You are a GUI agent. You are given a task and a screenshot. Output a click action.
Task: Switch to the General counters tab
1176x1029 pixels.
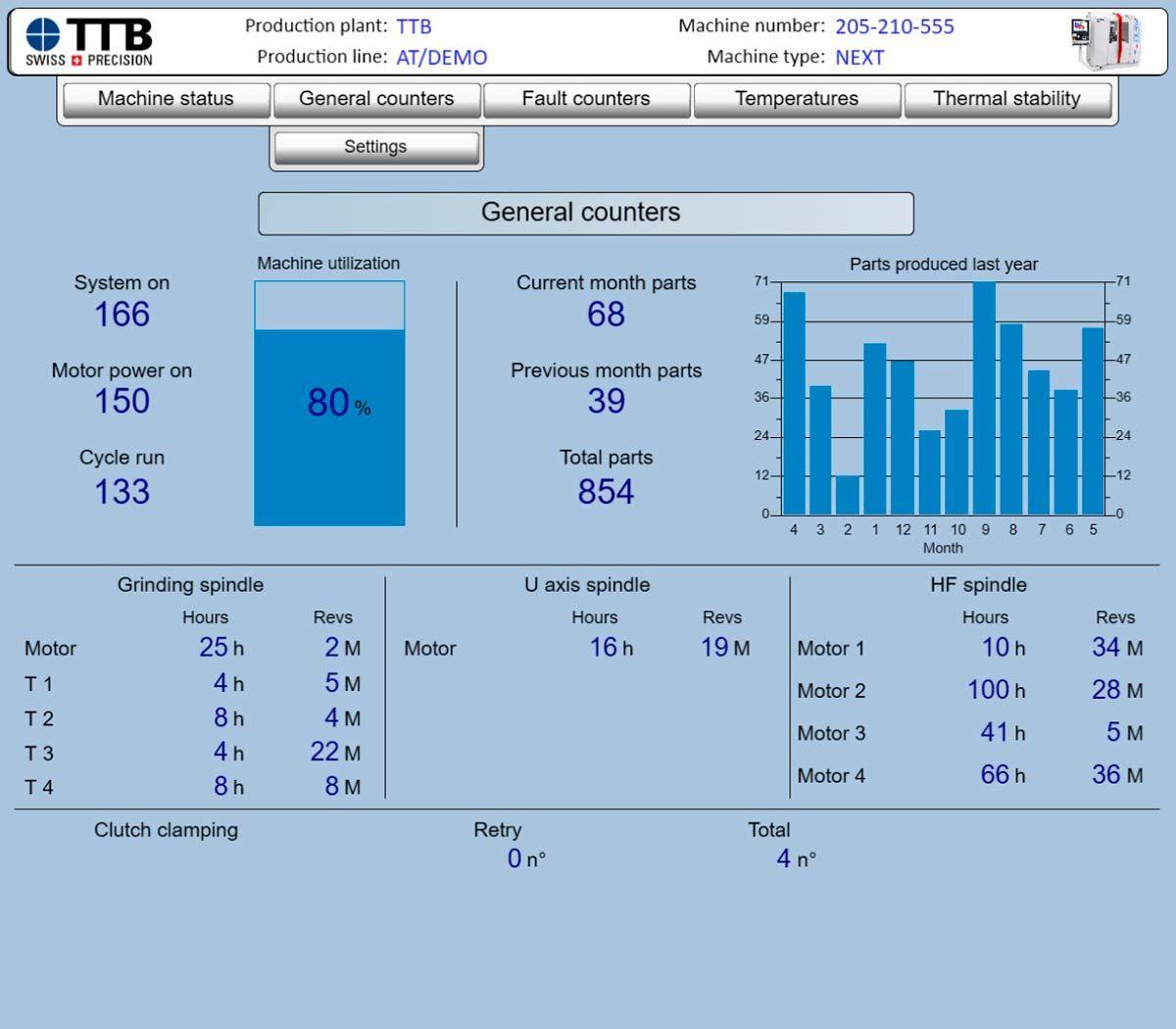pos(376,99)
